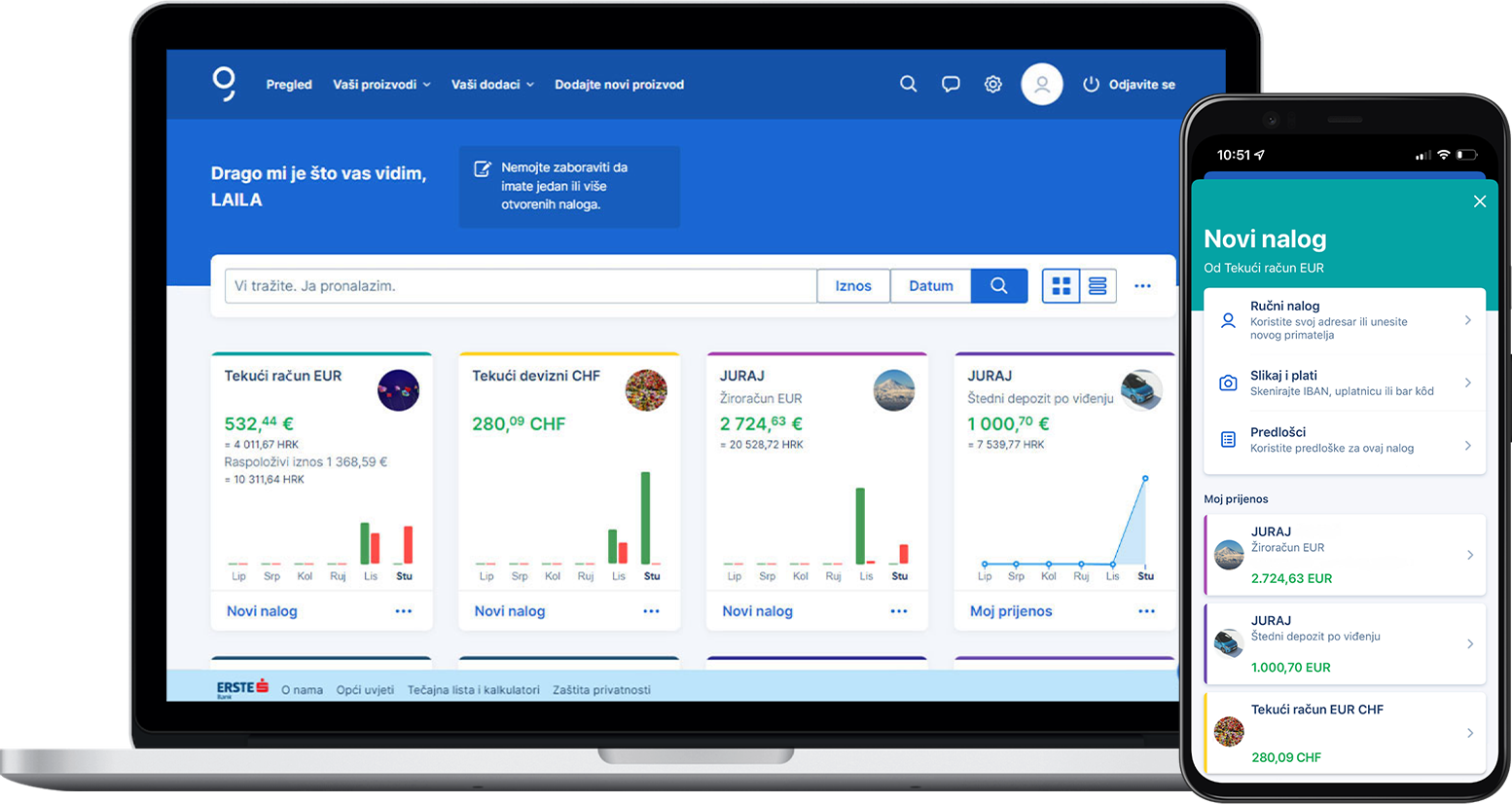Click Novi nalog on Tekući devizni CHF card
The width and height of the screenshot is (1512, 804).
[x=509, y=611]
